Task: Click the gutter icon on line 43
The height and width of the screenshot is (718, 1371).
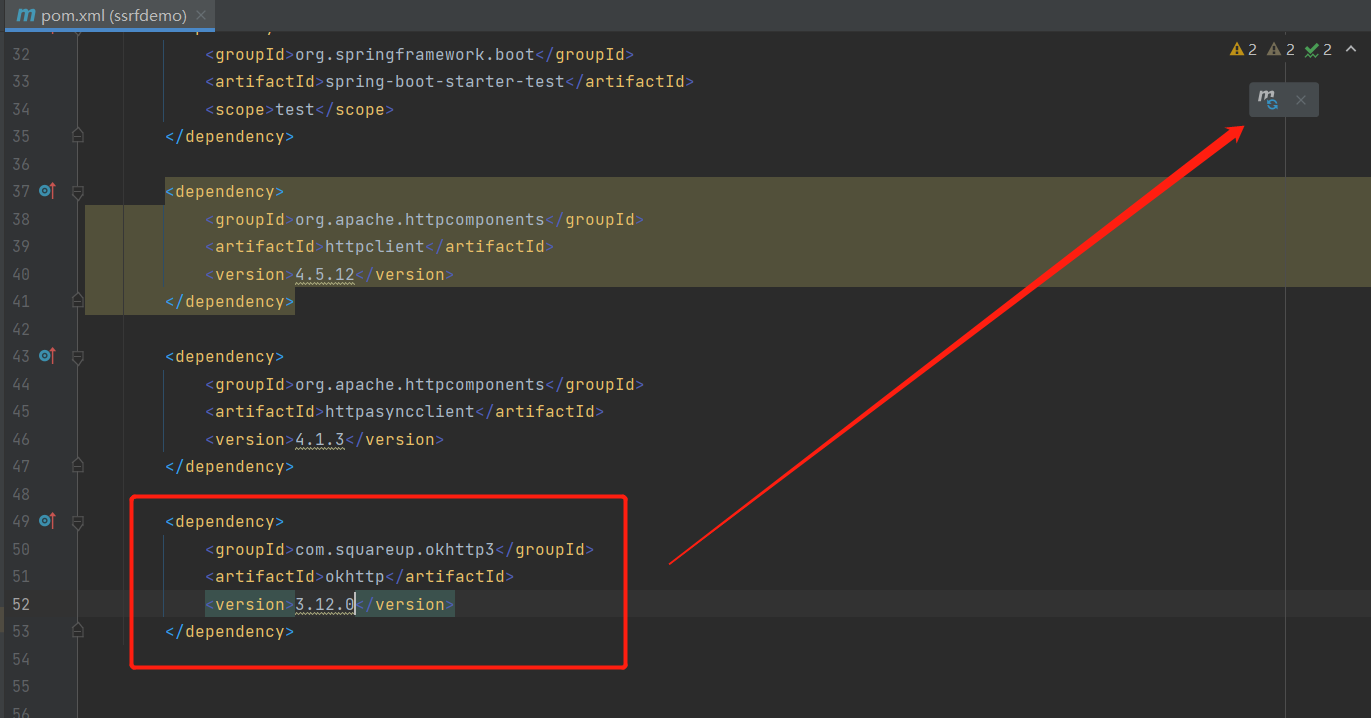Action: click(x=46, y=356)
